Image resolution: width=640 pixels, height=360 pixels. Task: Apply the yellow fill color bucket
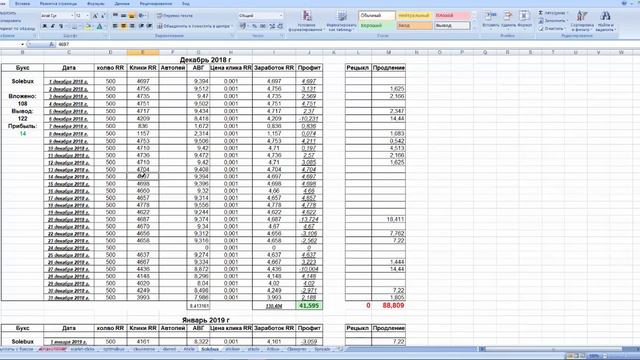pyautogui.click(x=88, y=26)
